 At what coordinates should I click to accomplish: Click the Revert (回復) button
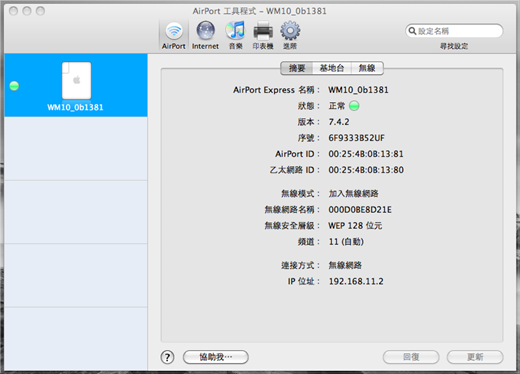point(411,357)
